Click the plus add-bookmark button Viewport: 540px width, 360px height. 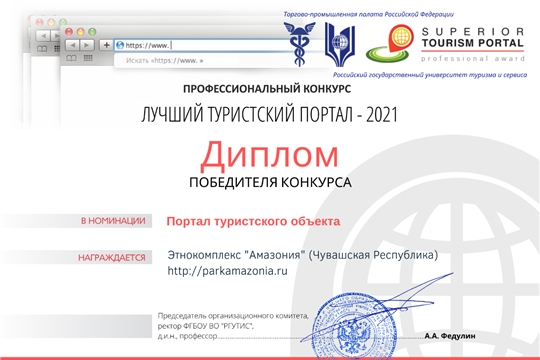[x=106, y=45]
